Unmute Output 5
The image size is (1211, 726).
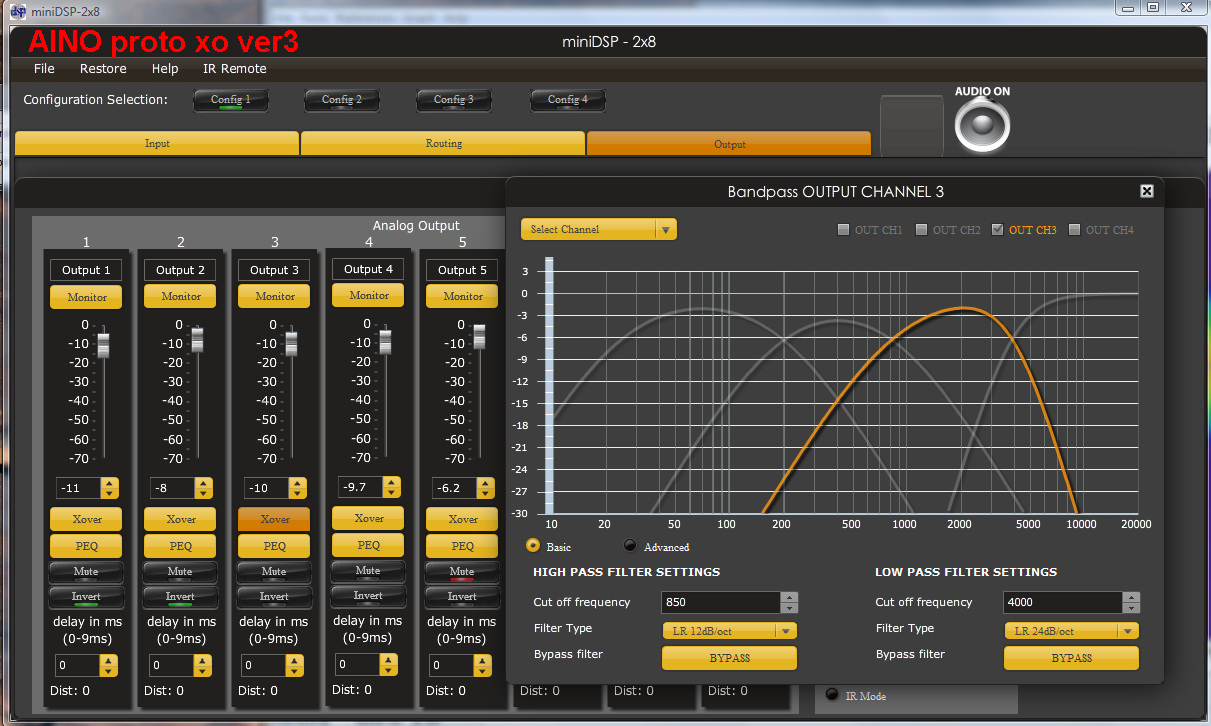coord(462,572)
